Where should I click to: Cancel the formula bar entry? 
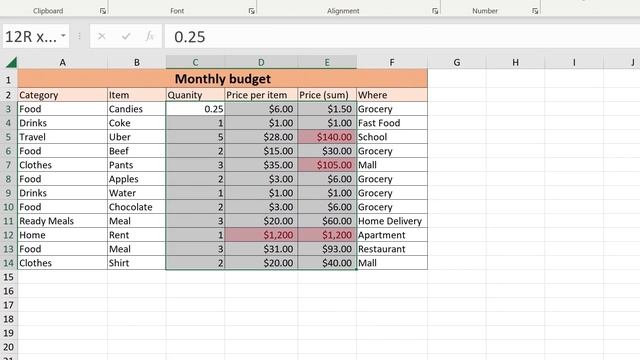pyautogui.click(x=102, y=36)
